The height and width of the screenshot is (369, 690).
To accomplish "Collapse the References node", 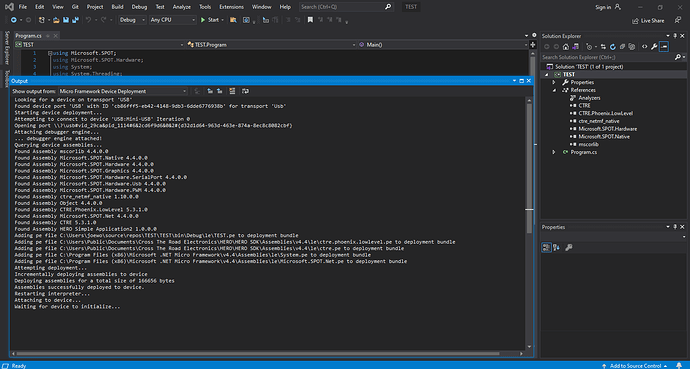I will (x=554, y=90).
